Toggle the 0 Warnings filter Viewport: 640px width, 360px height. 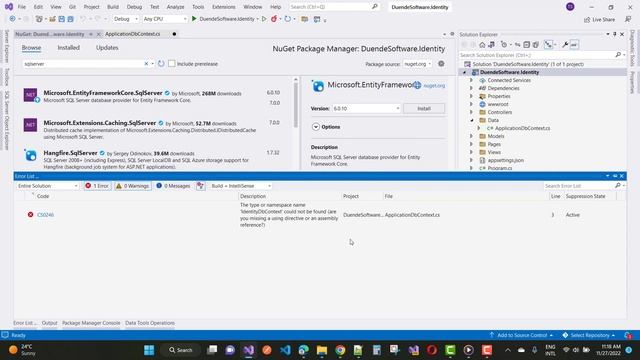133,186
